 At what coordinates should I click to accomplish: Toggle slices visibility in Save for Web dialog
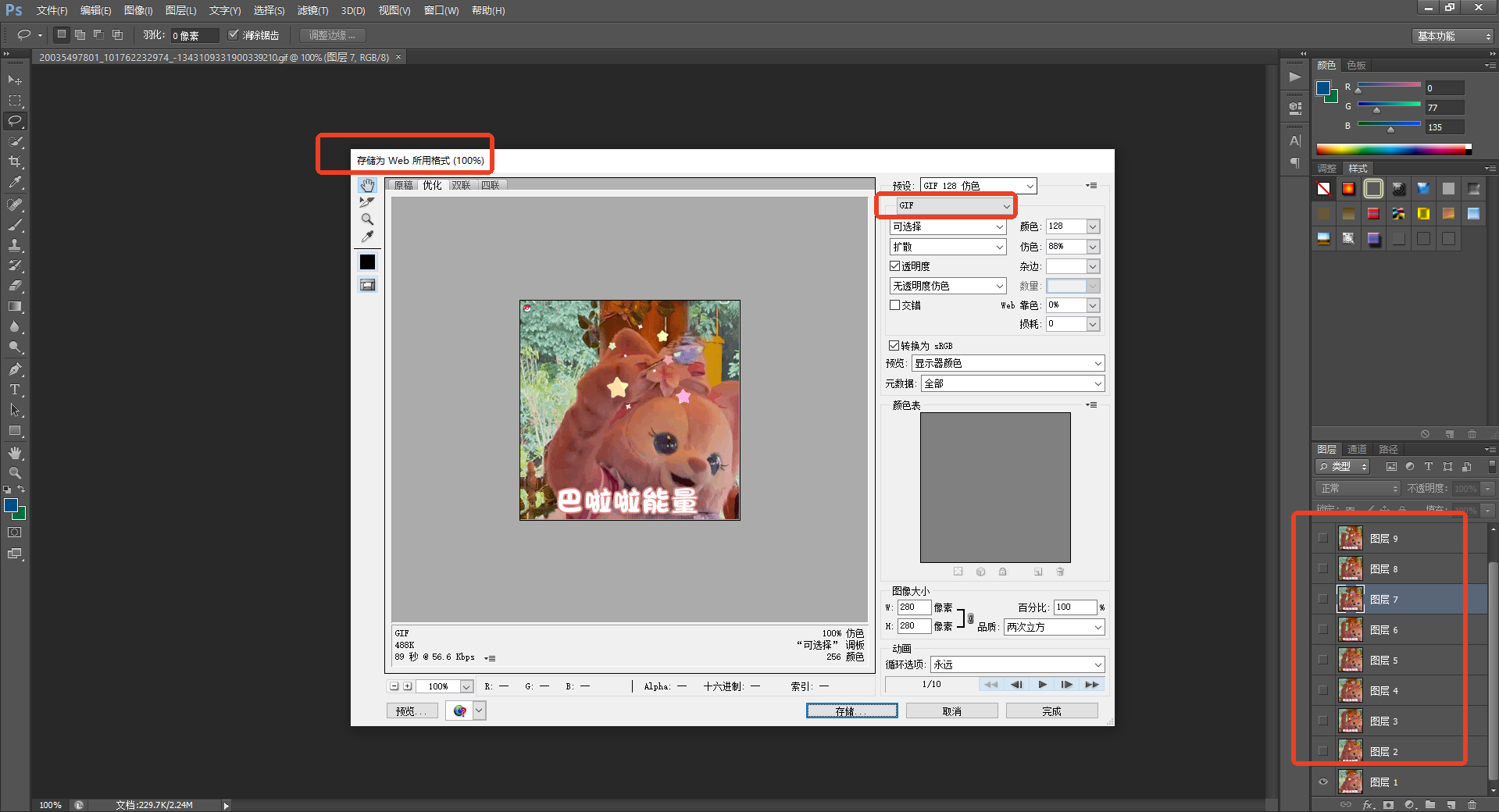pos(367,285)
